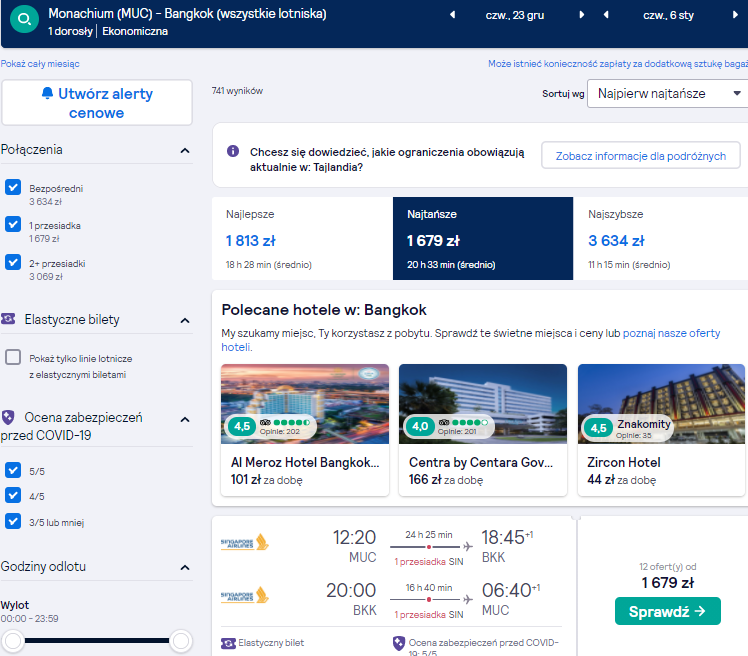Collapse the Godziny odlotu section

[185, 568]
